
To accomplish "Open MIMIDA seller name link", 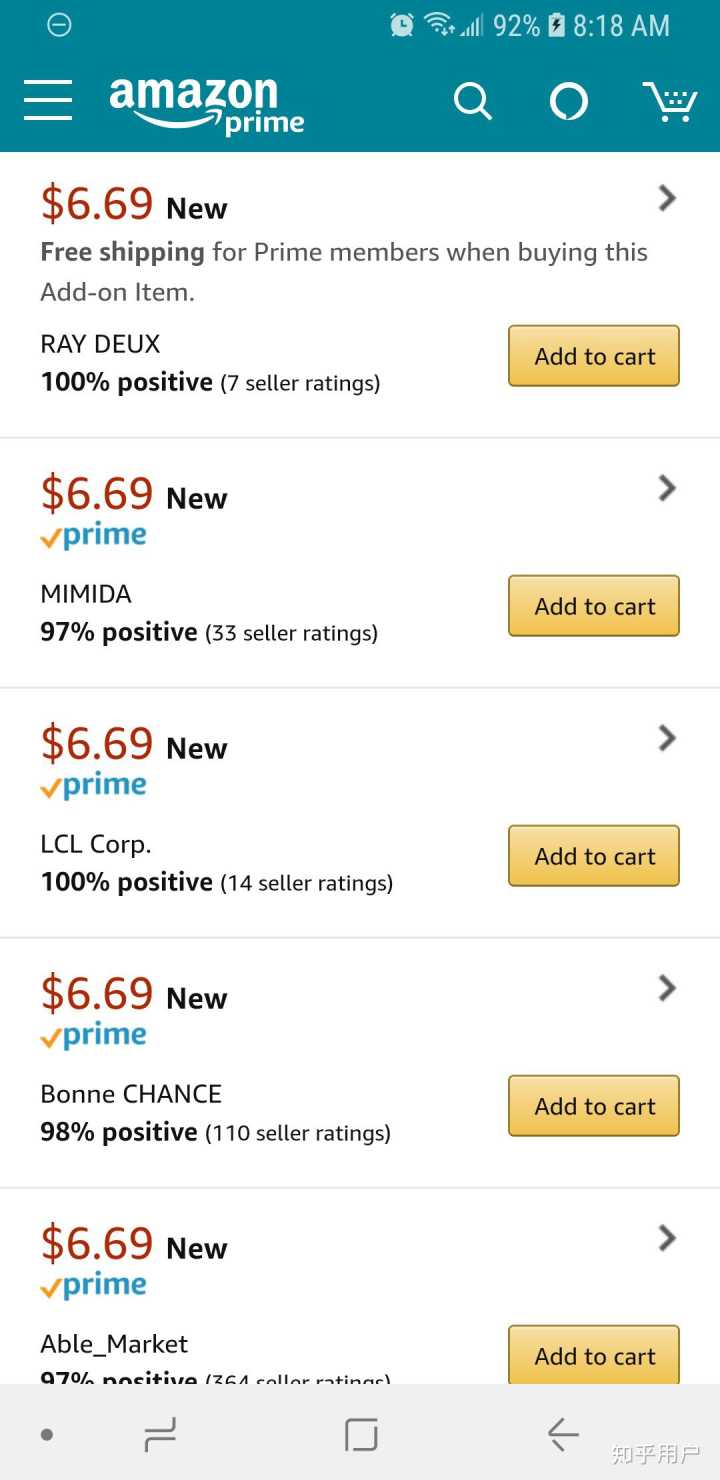I will coord(86,594).
